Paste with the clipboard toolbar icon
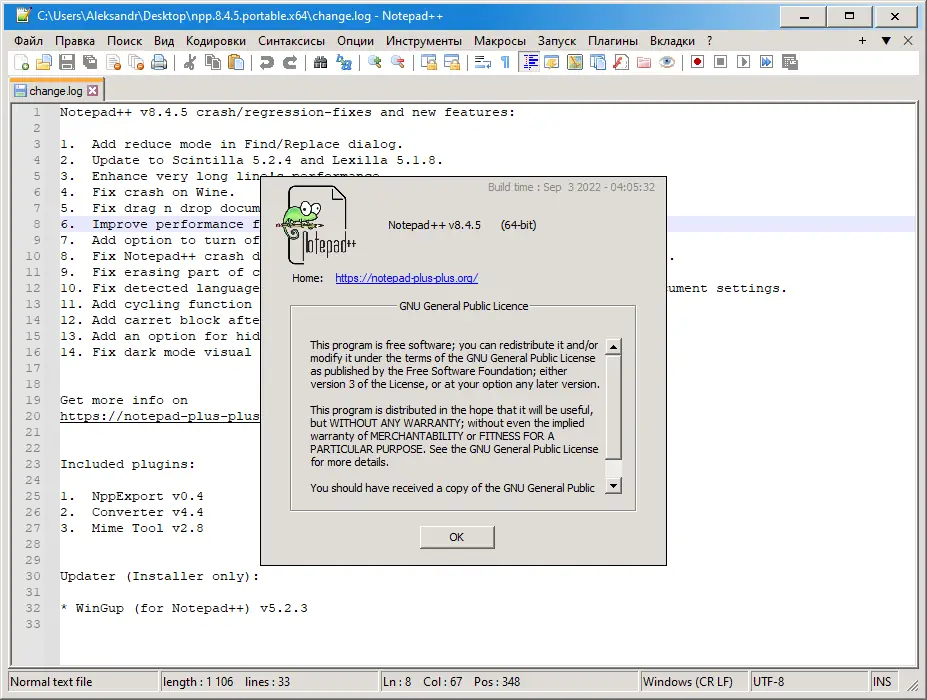 pos(236,62)
